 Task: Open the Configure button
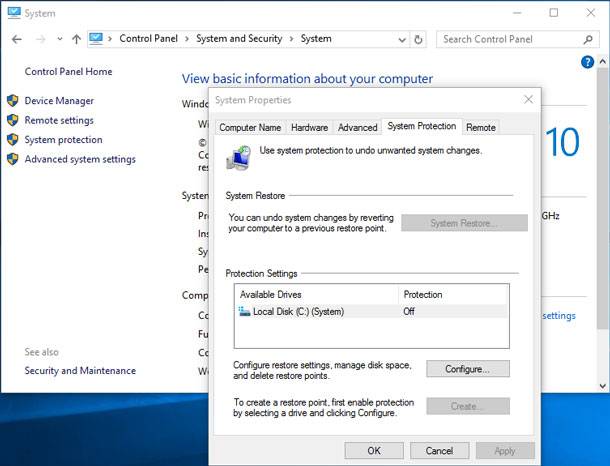[x=468, y=369]
